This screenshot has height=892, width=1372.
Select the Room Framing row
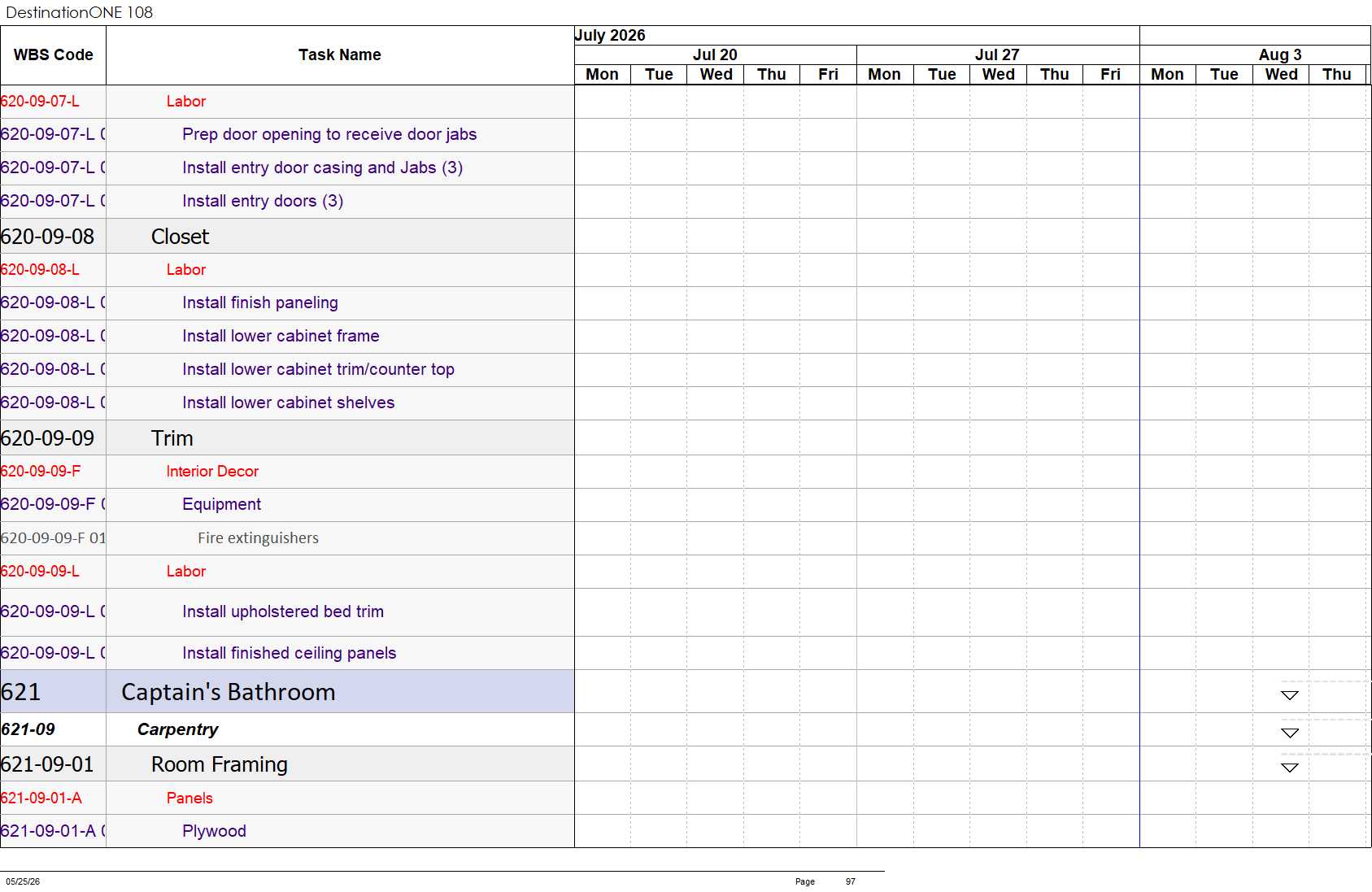(287, 764)
